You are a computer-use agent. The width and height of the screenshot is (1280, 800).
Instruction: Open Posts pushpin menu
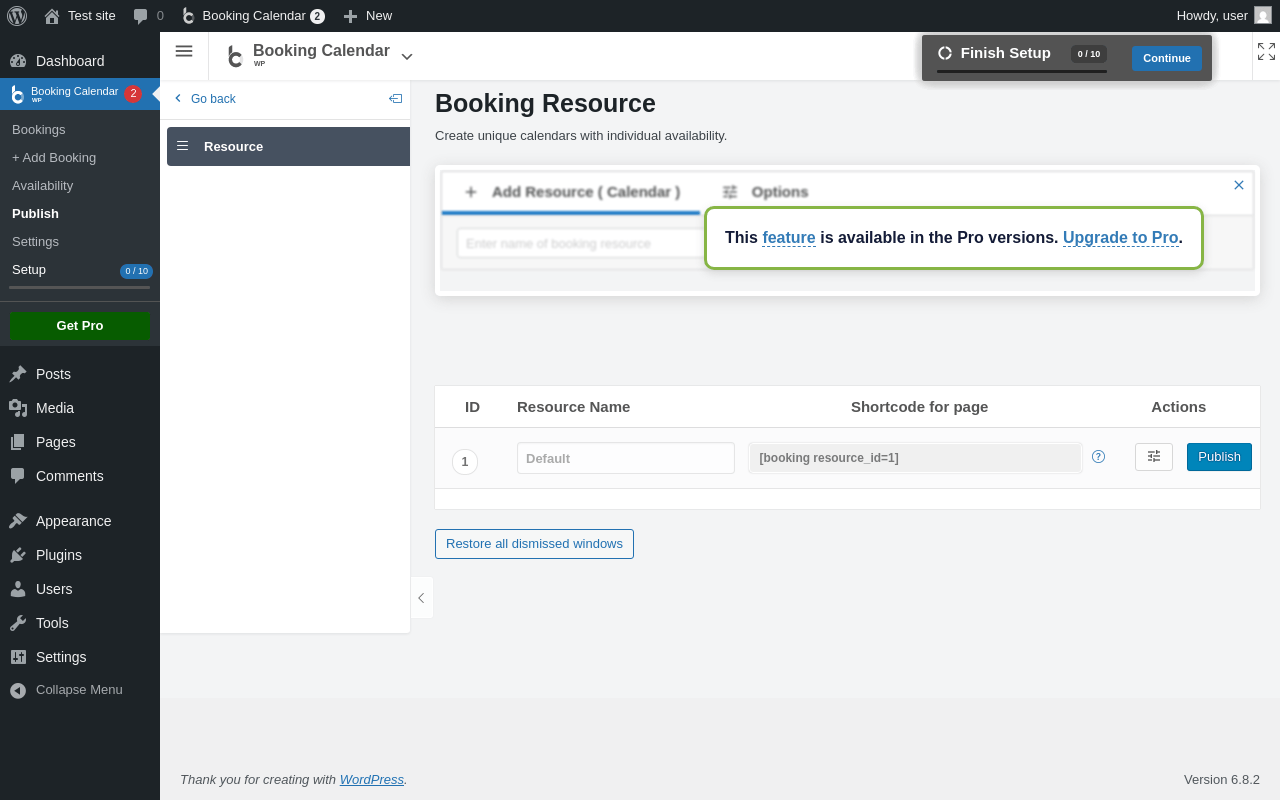18,374
